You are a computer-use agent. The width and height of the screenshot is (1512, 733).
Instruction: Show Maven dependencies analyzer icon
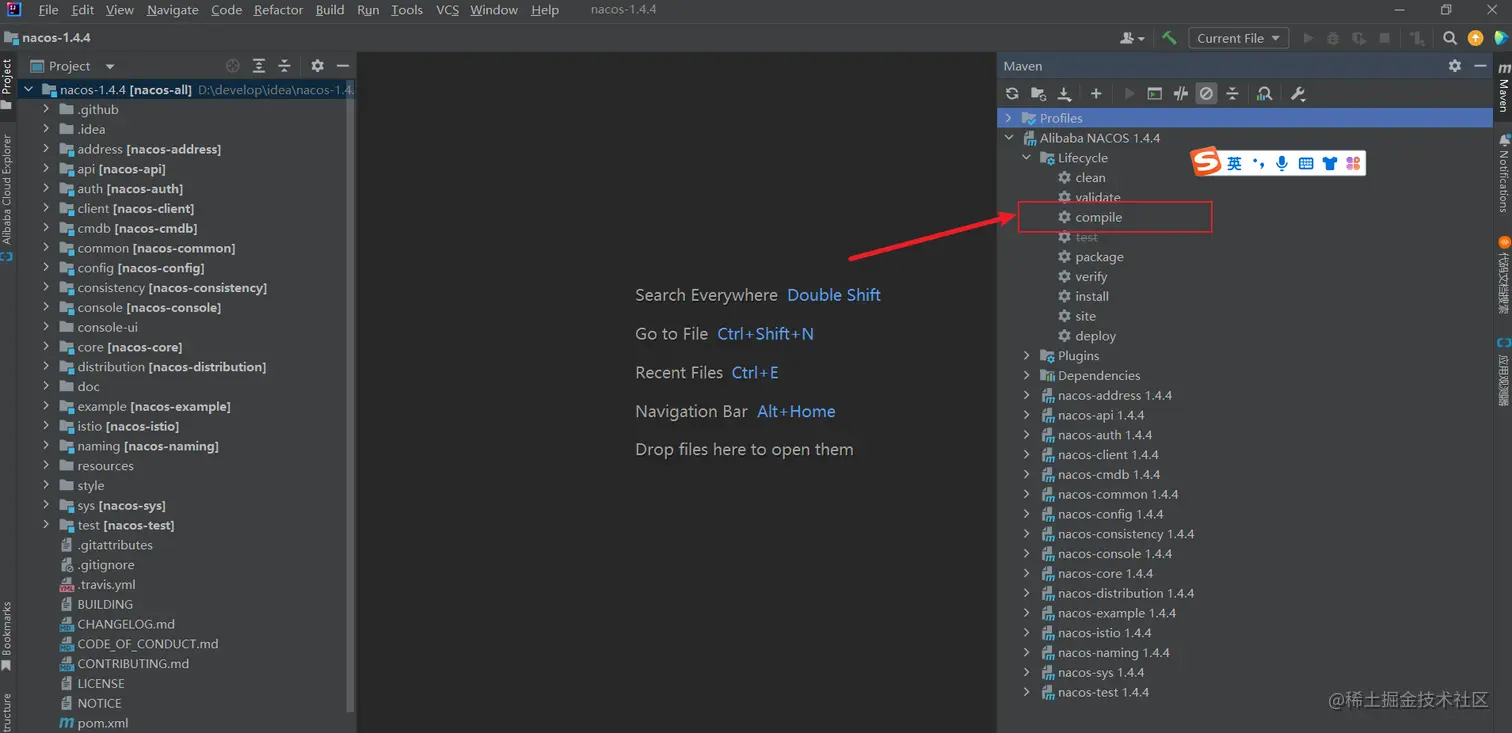click(1264, 93)
